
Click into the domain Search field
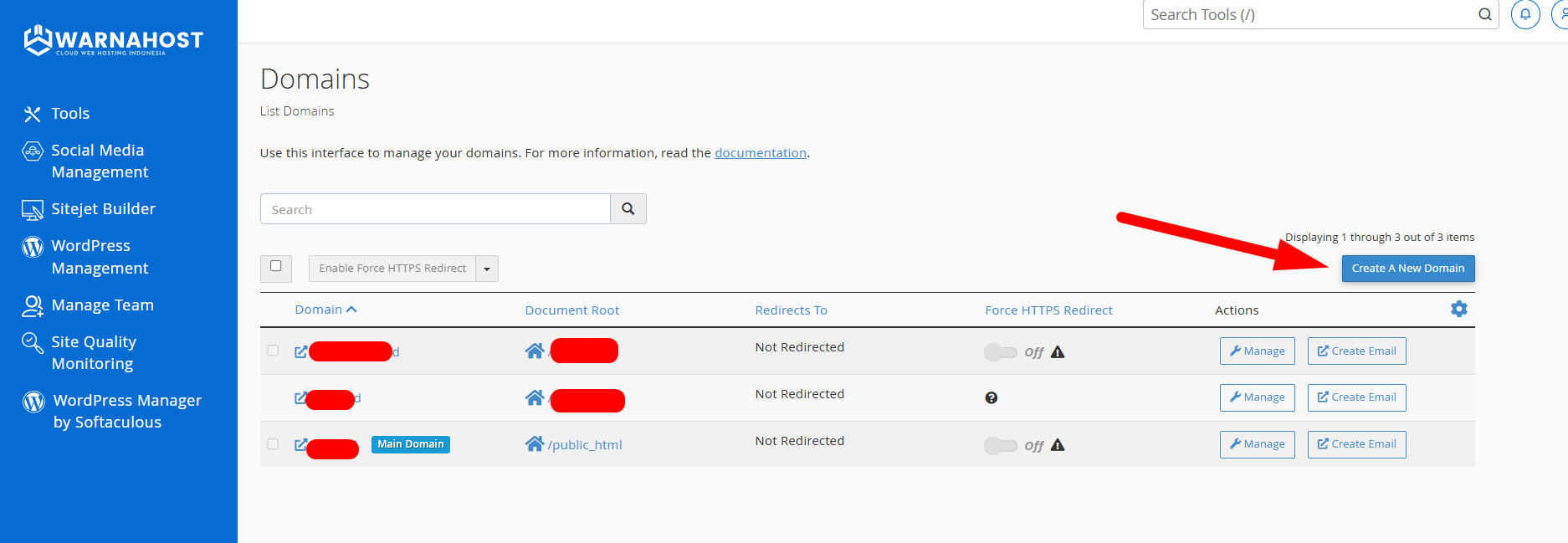click(435, 209)
